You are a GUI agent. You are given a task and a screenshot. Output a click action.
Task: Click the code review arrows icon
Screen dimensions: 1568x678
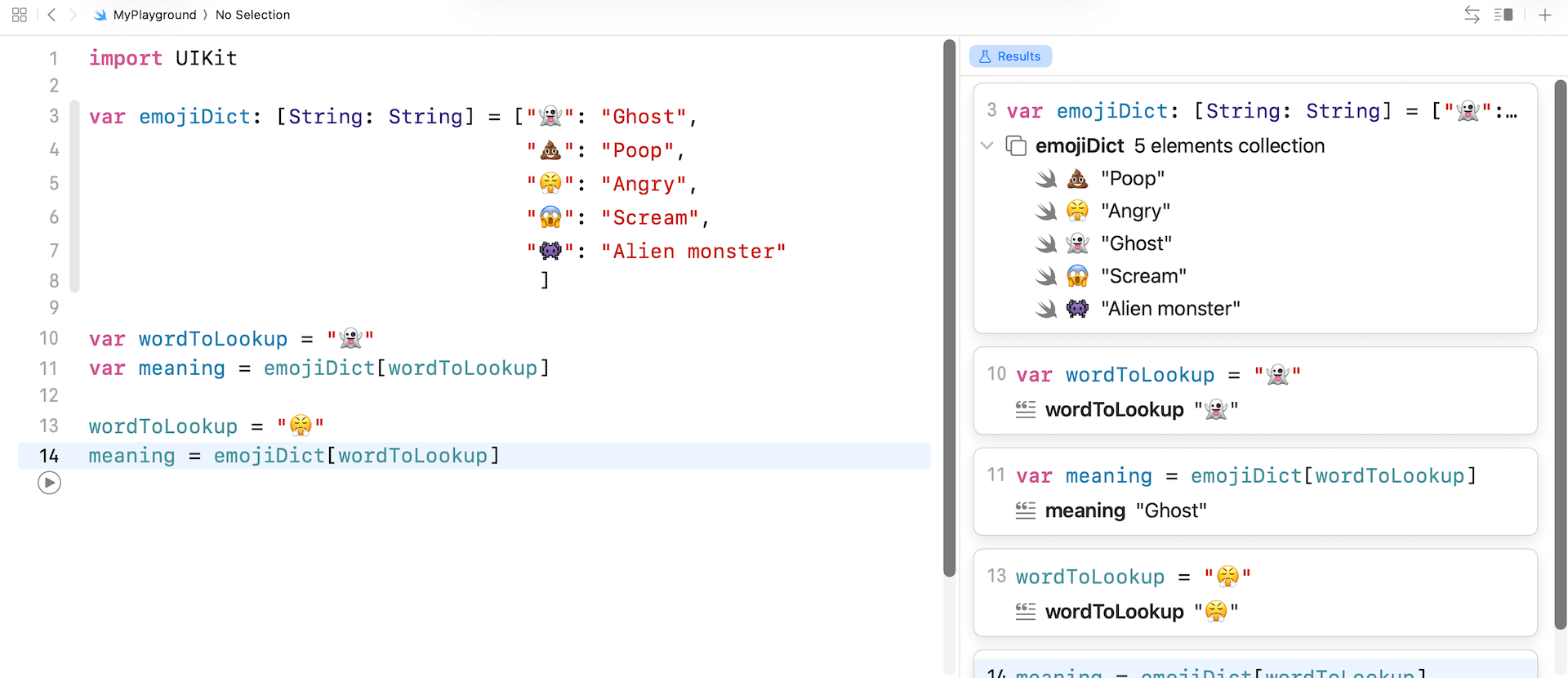click(1472, 15)
